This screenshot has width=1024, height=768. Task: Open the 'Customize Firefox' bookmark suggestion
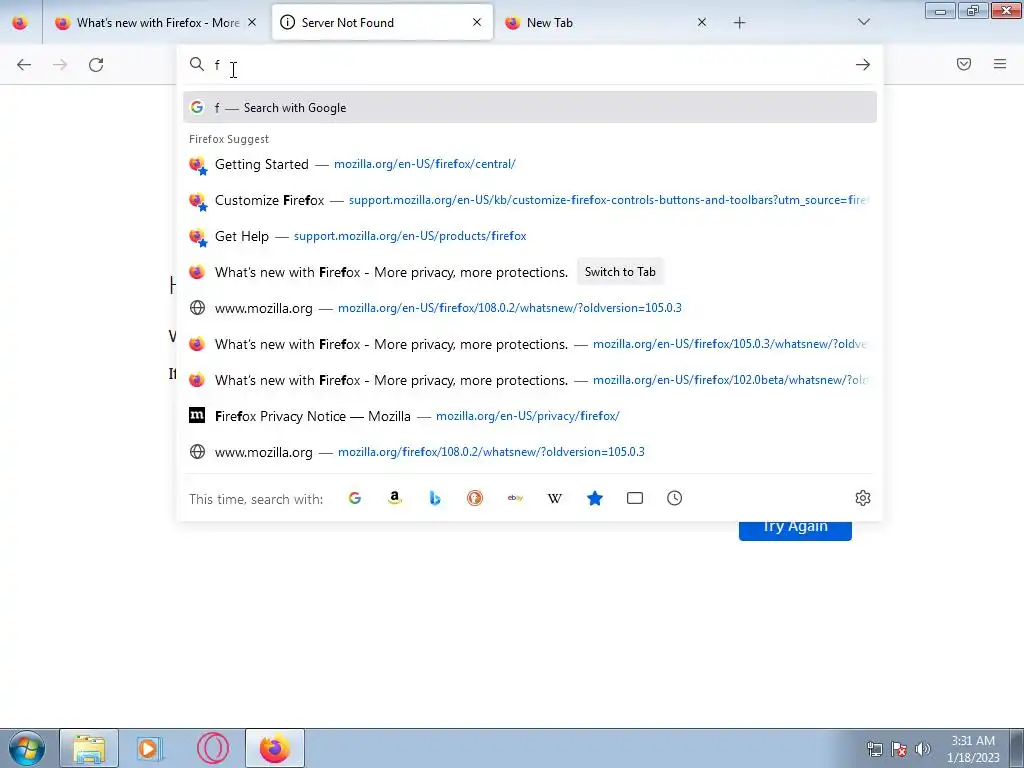(x=530, y=200)
